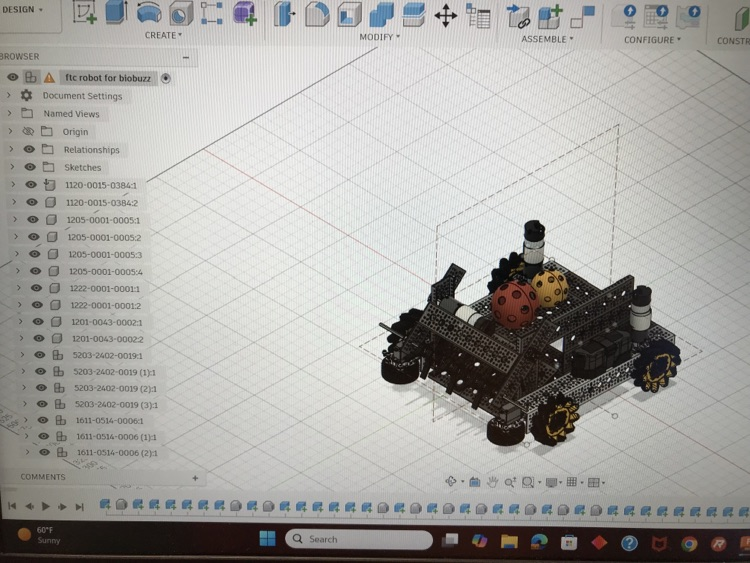
Task: Expand Document Settings node
Action: point(9,95)
